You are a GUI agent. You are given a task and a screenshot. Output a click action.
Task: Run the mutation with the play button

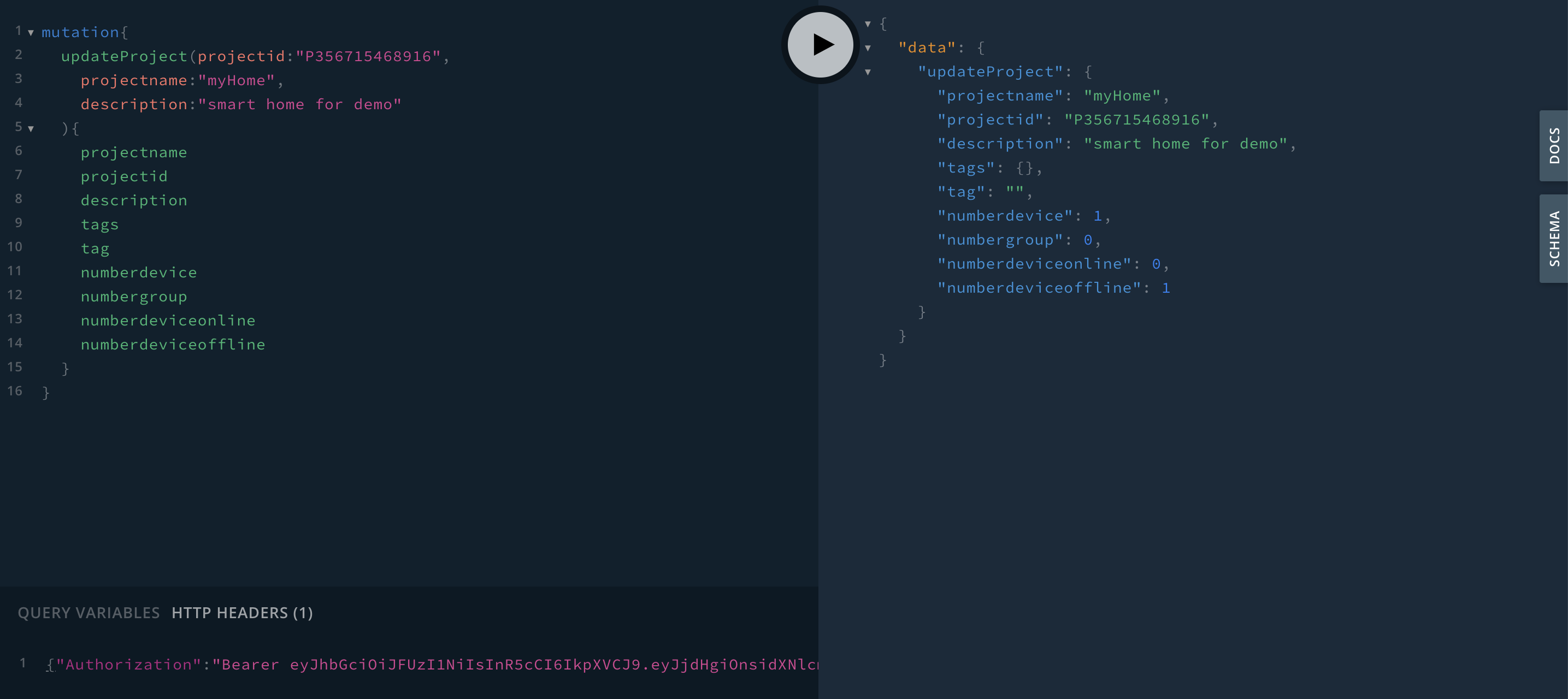(820, 44)
